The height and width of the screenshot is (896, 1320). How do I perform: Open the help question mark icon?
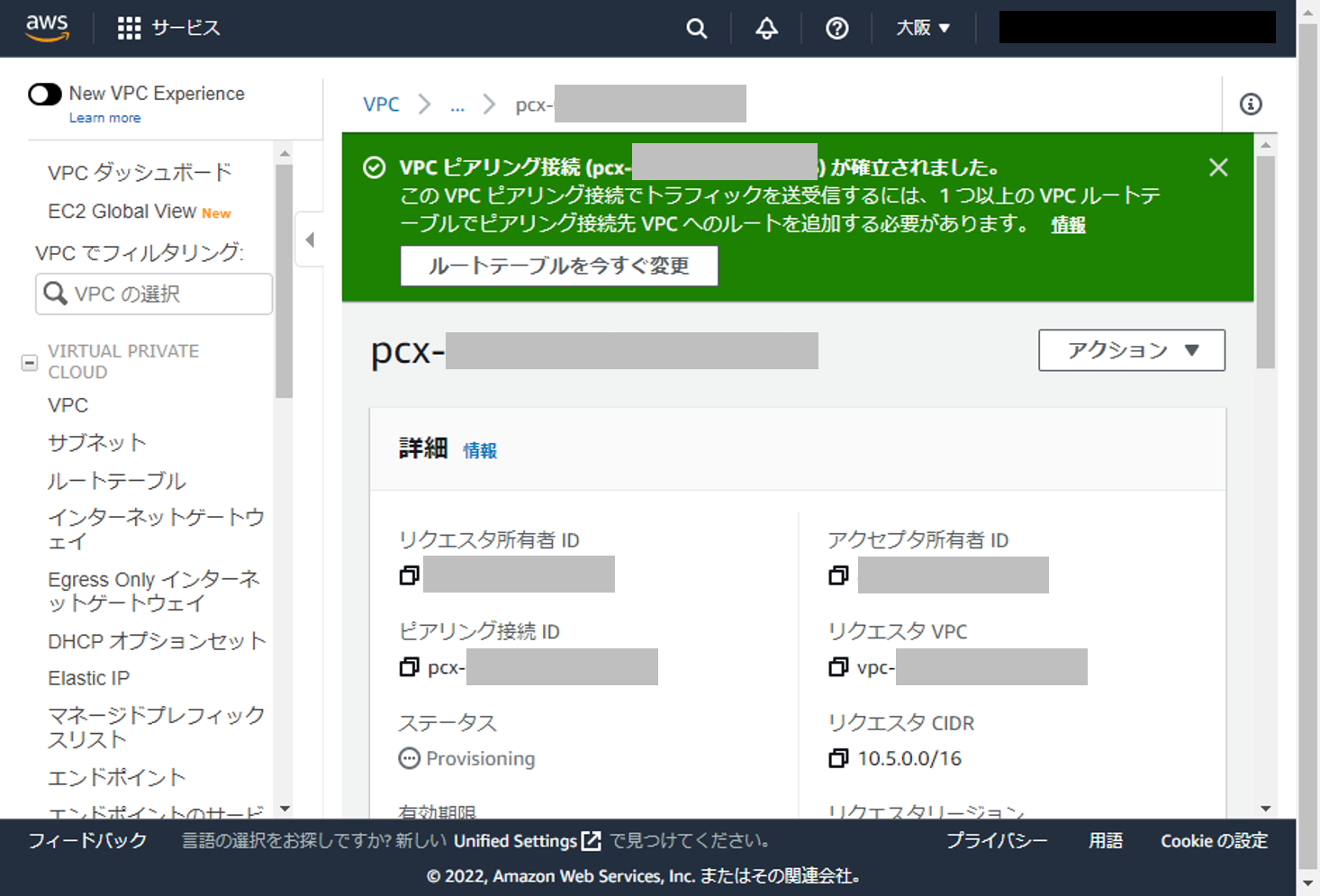click(836, 28)
